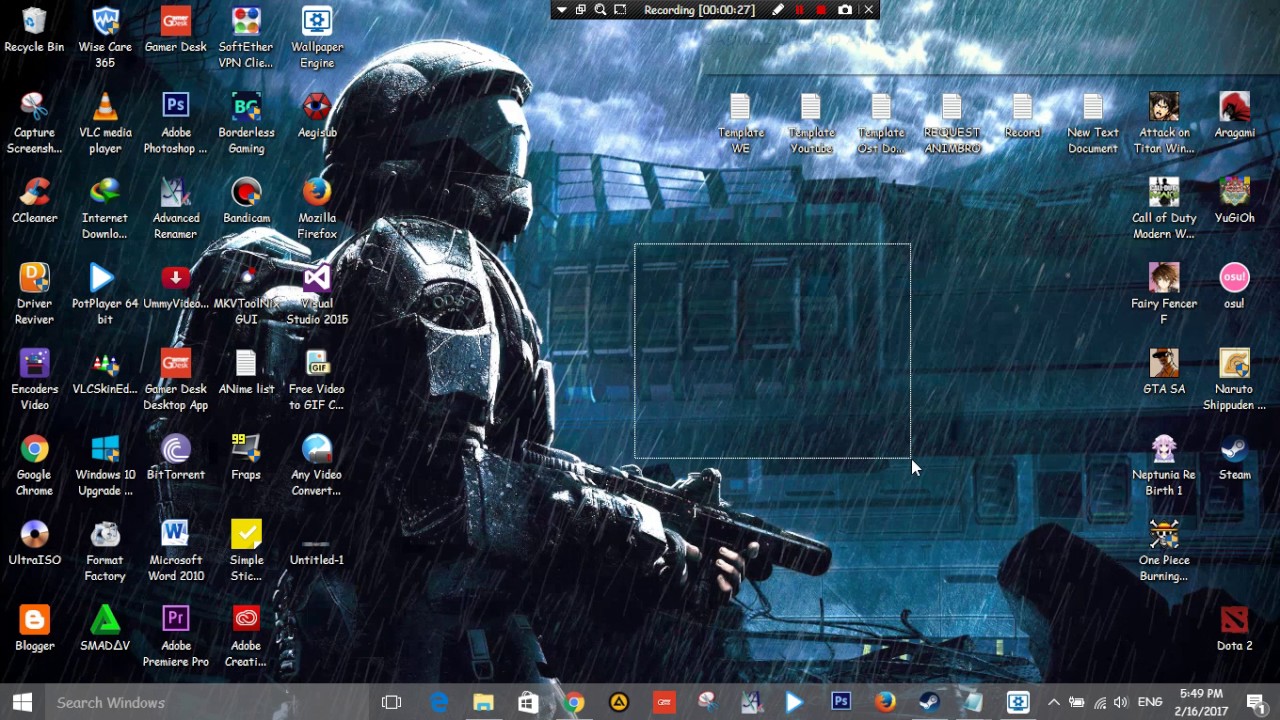Select the GTA SA desktop icon
The width and height of the screenshot is (1280, 720).
[1164, 371]
